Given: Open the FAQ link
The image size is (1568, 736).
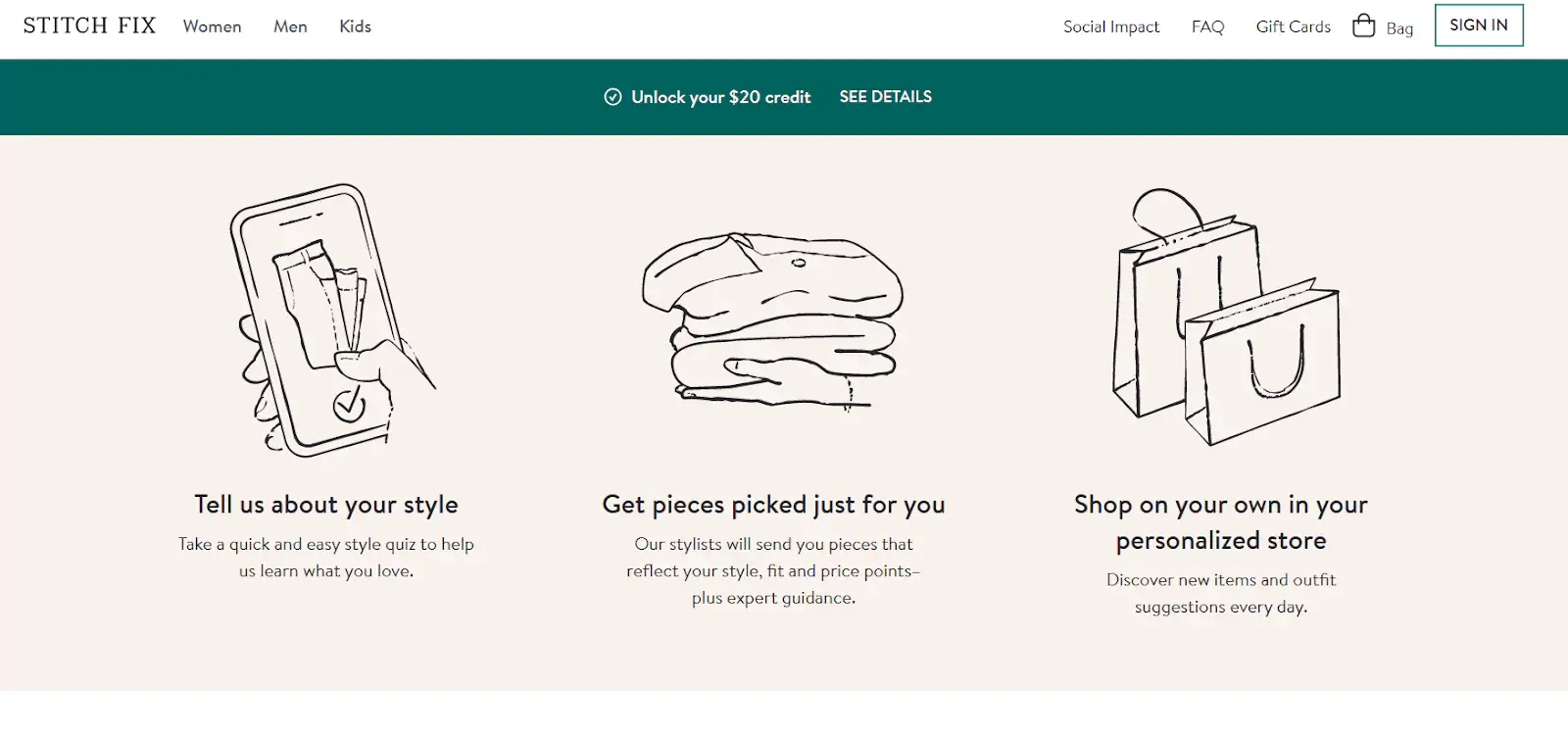Looking at the screenshot, I should click(x=1207, y=26).
